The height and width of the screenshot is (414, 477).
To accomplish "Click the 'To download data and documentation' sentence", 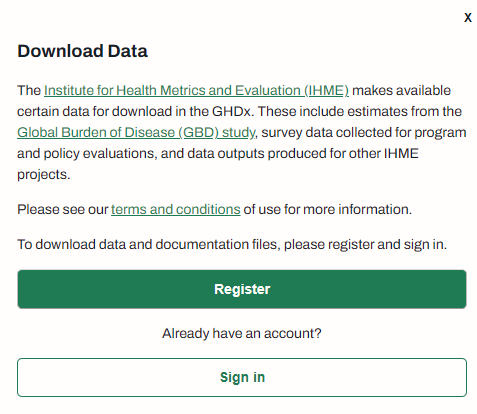I will [232, 244].
